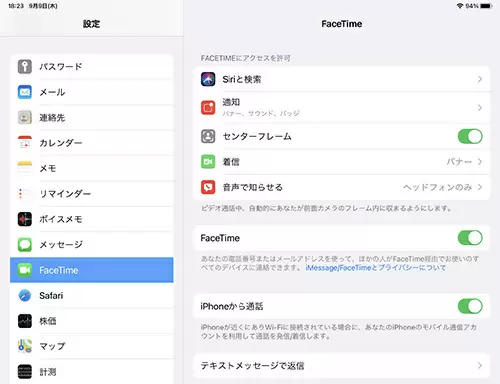This screenshot has width=500, height=384.
Task: Tap the 9月9日(木) date in status bar
Action: click(43, 6)
